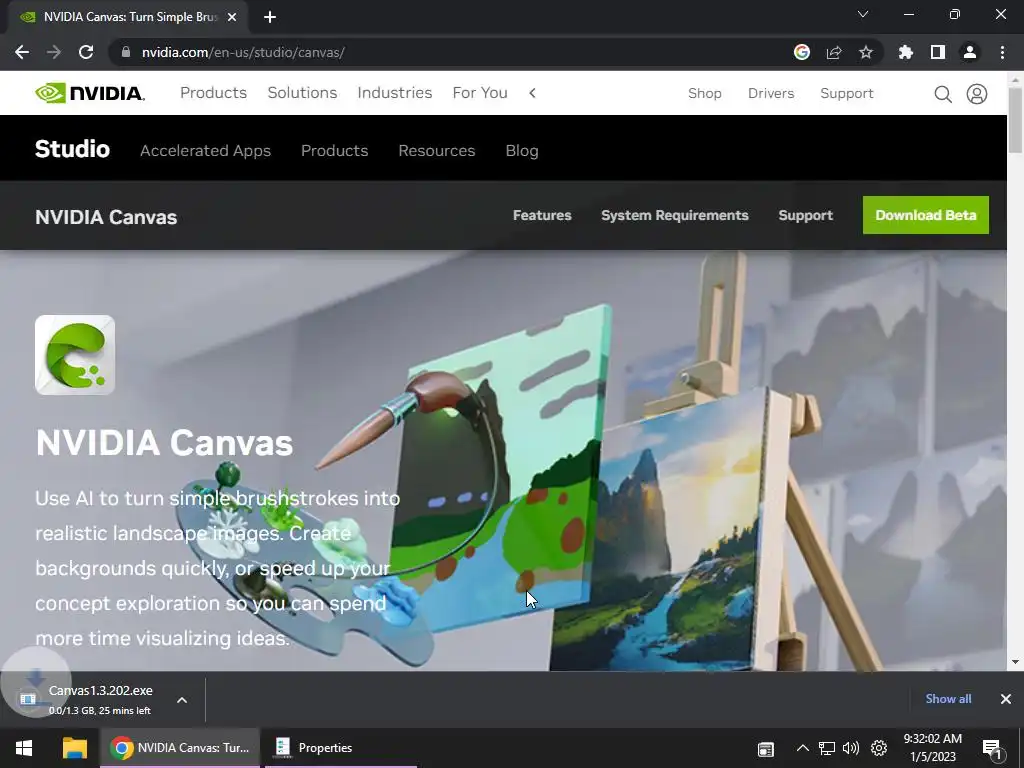Screen dimensions: 1024x768
Task: Click the NVIDIA Canvas app icon
Action: coord(75,355)
